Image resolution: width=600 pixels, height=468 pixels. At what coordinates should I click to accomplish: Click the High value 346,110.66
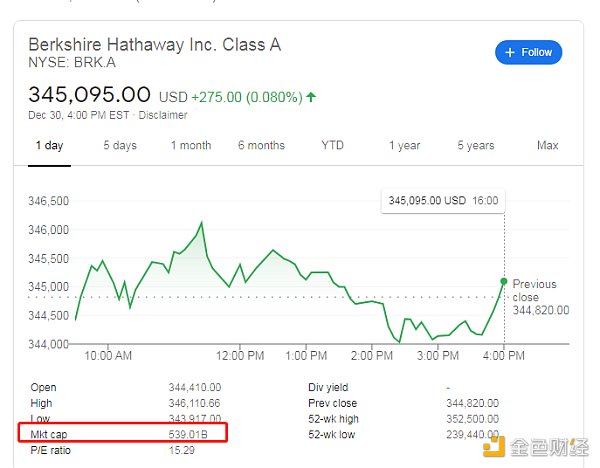(194, 403)
